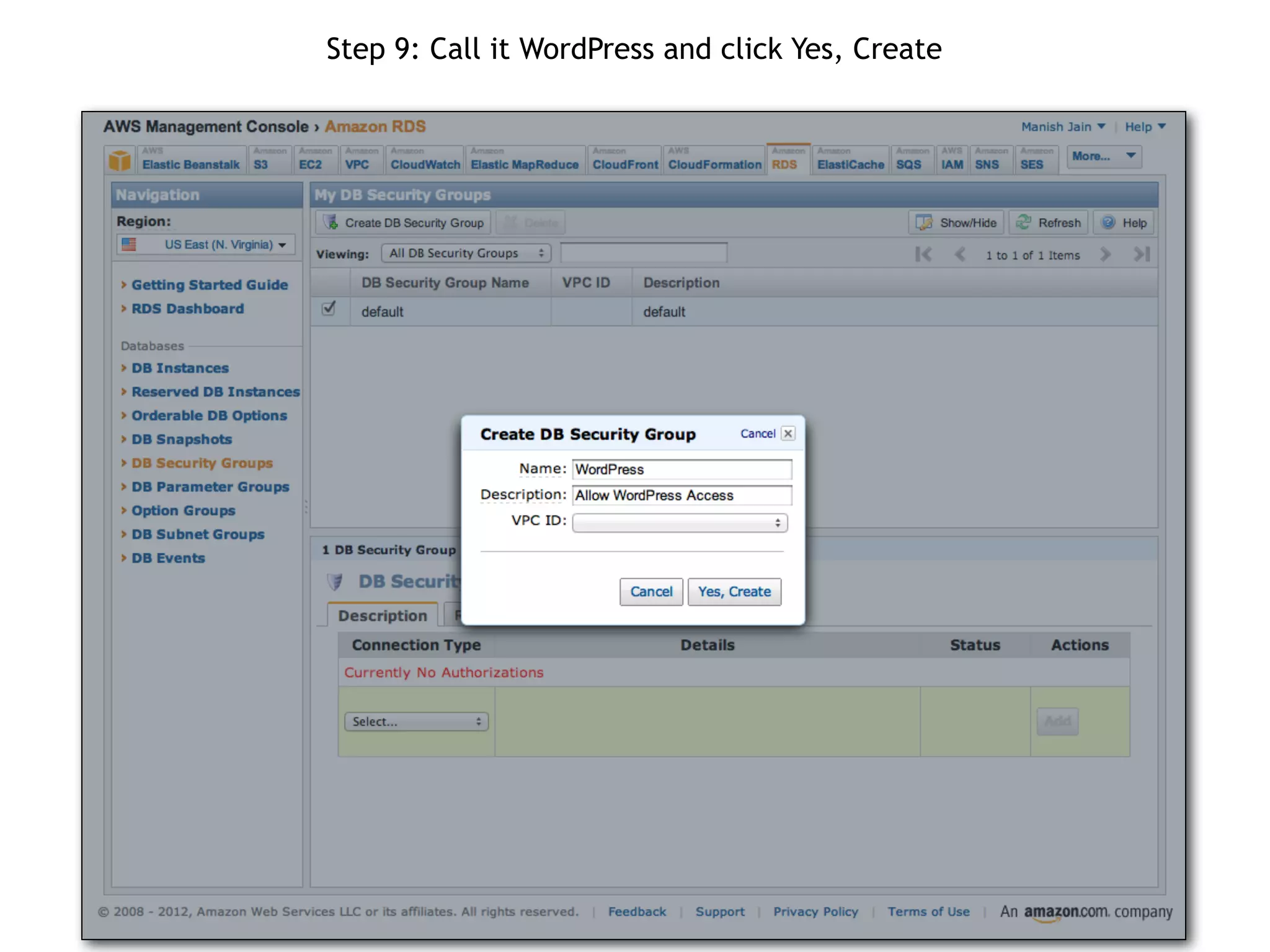Screen dimensions: 1270x952
Task: Go to first page of items
Action: (x=923, y=254)
